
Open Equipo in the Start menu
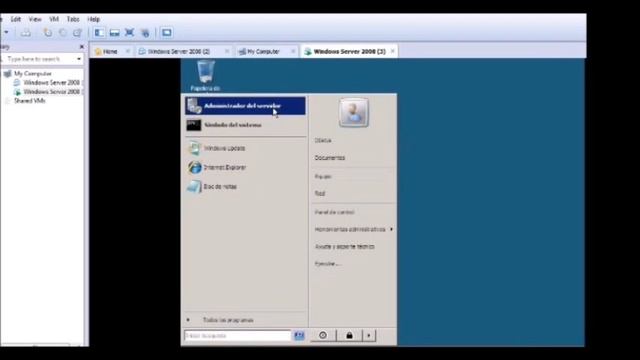[323, 177]
